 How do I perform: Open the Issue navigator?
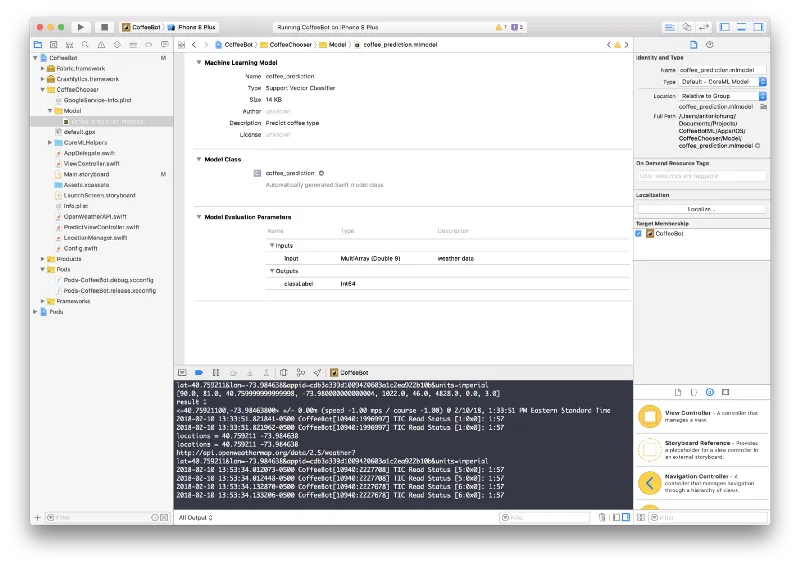pyautogui.click(x=101, y=45)
